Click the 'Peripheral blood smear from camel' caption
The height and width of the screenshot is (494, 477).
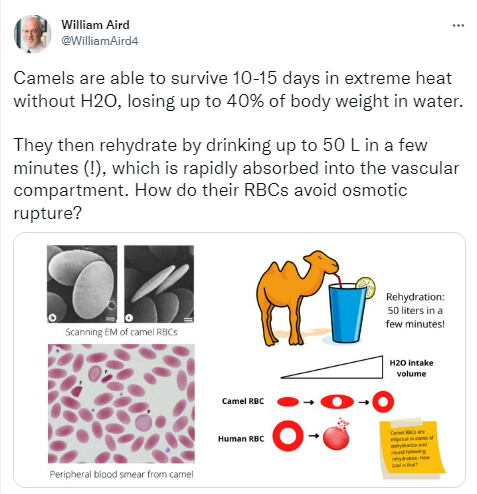(121, 474)
